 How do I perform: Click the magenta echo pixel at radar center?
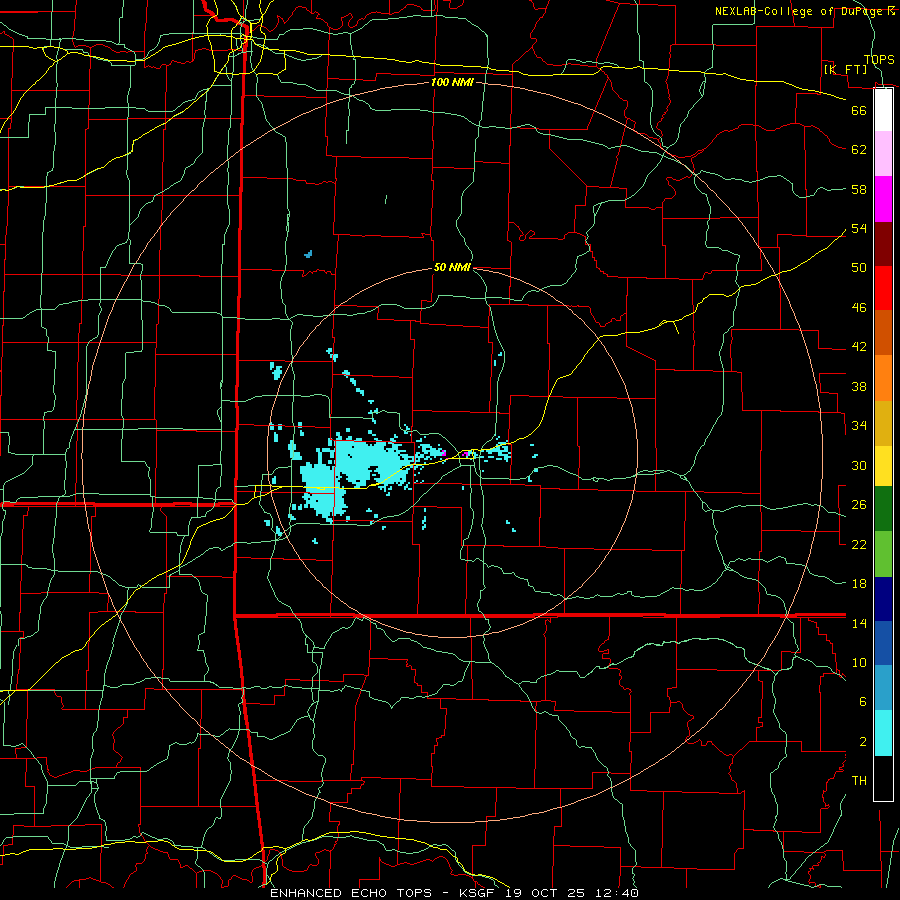[x=465, y=454]
